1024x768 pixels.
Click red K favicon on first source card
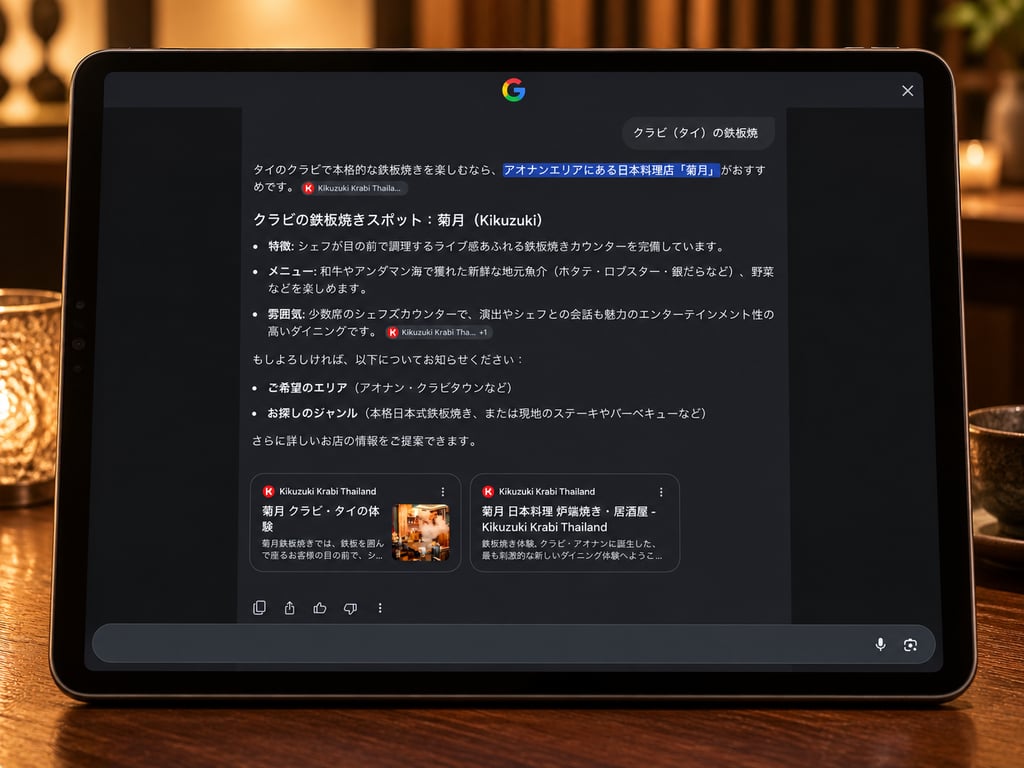(x=268, y=491)
